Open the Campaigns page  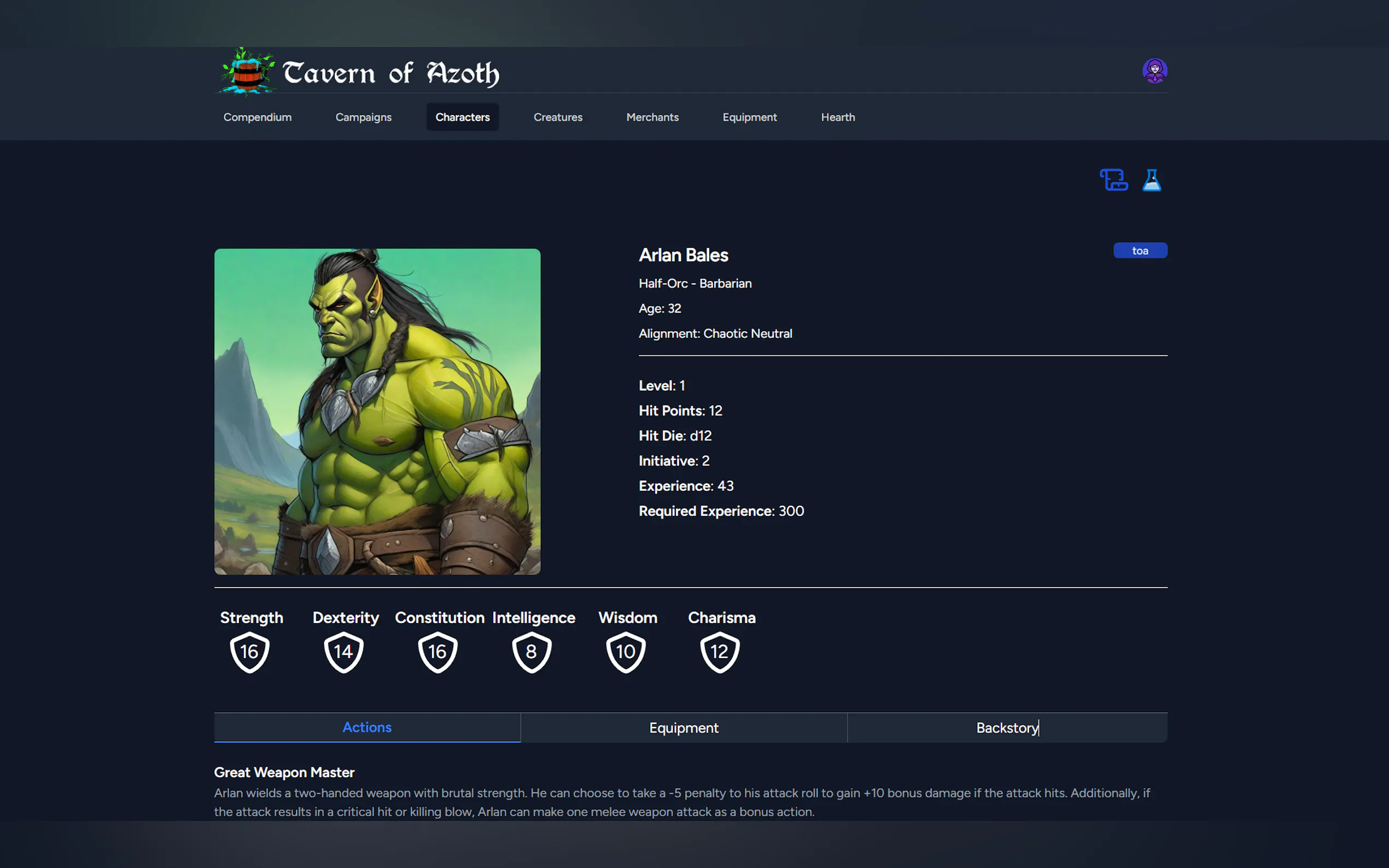tap(363, 116)
